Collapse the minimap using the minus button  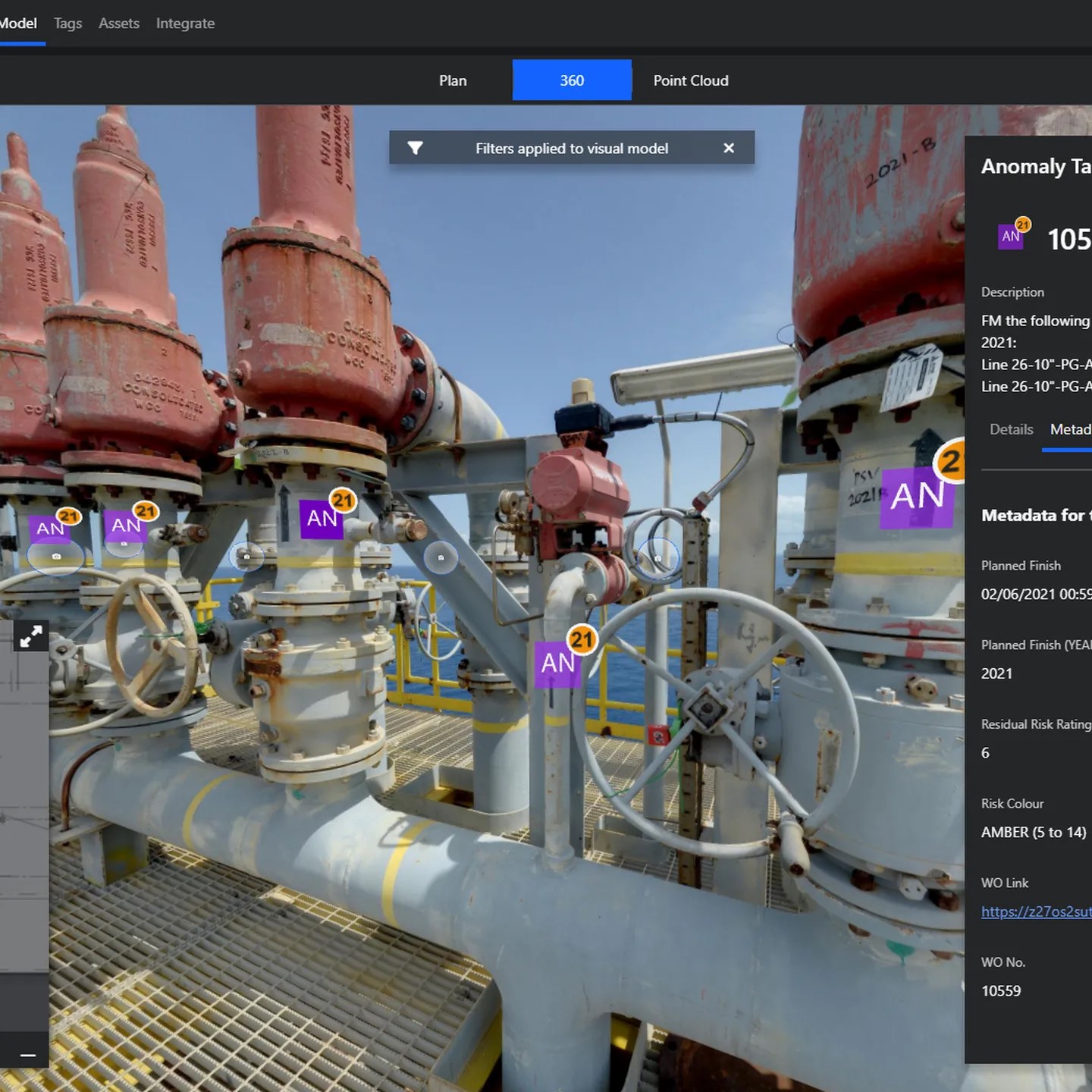(x=28, y=1055)
